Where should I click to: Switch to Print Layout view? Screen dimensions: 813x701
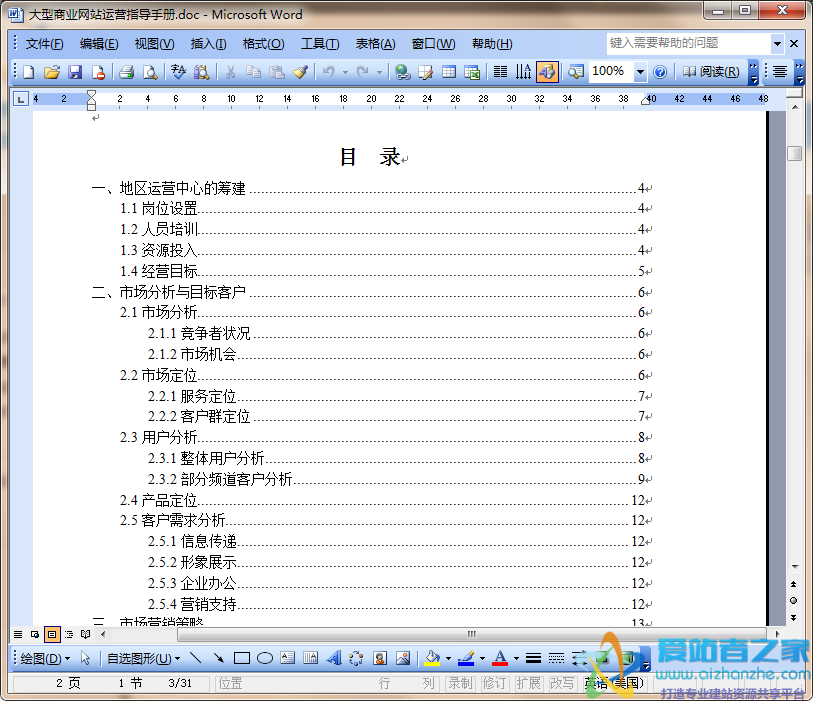[x=52, y=633]
